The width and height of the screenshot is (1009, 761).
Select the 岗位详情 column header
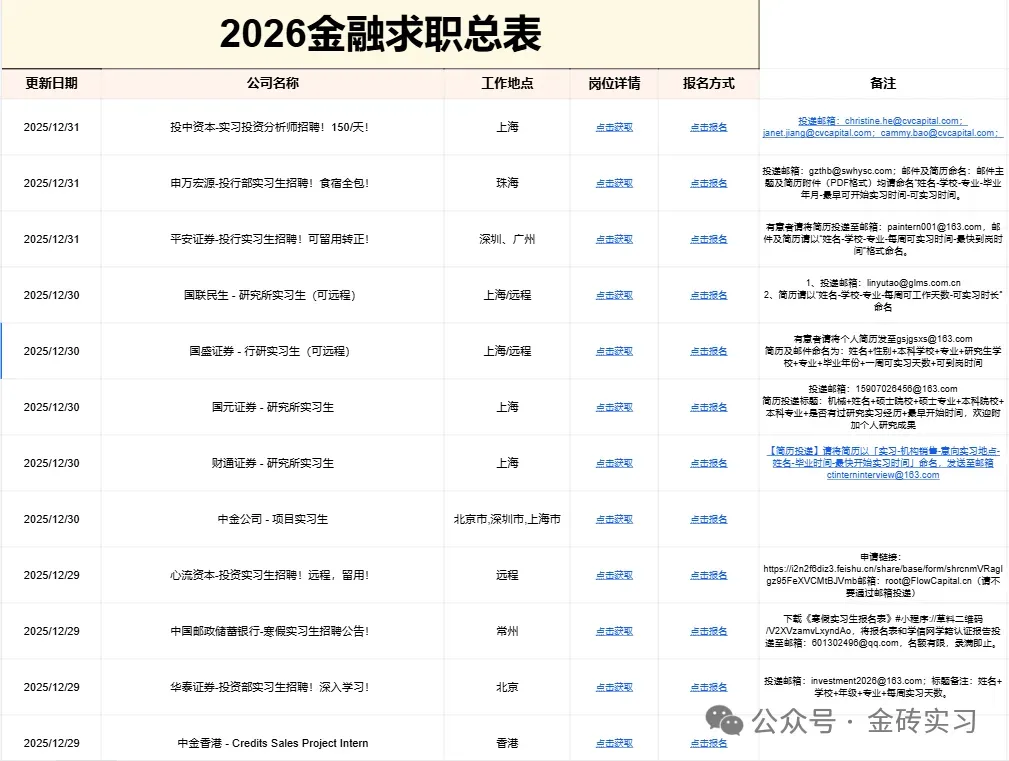[614, 83]
